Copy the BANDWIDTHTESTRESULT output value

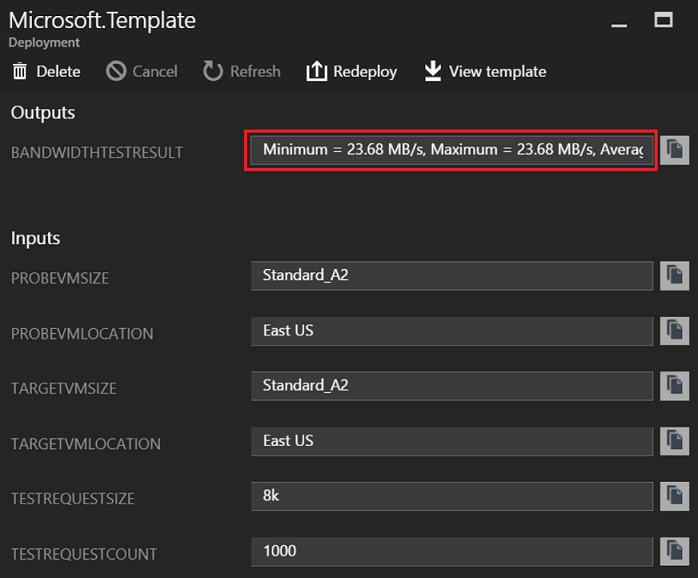674,151
